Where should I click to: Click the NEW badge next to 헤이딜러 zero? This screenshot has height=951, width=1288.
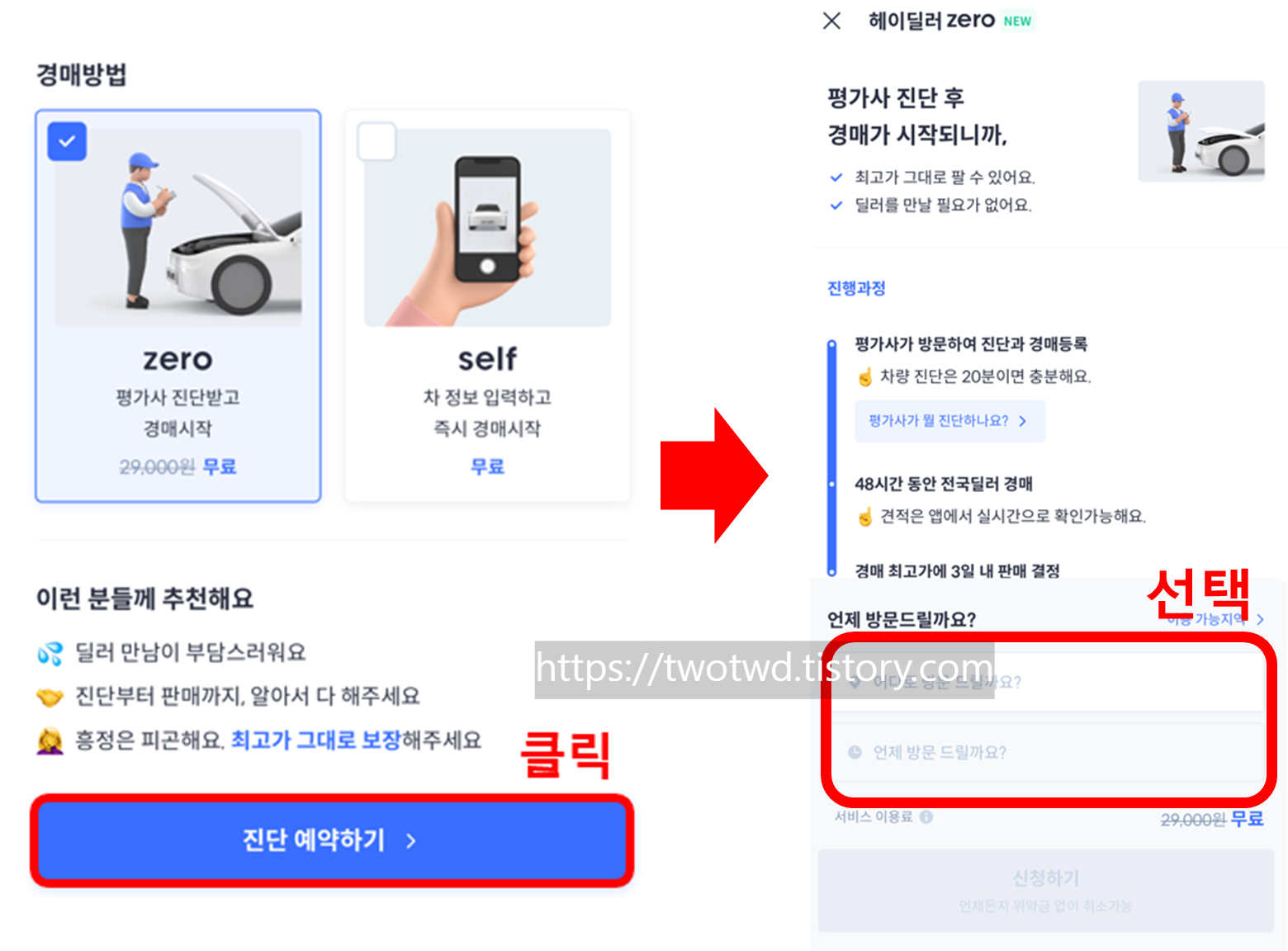1017,21
